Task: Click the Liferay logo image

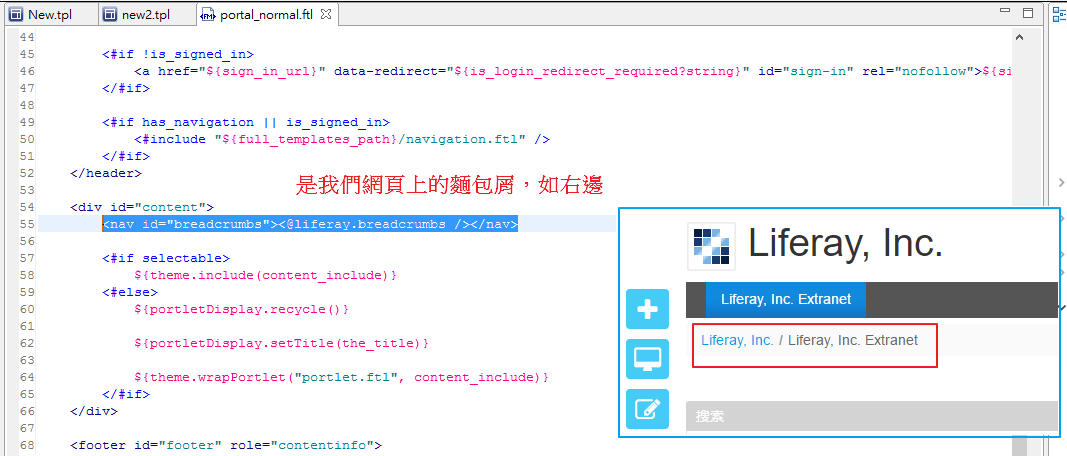Action: tap(711, 246)
